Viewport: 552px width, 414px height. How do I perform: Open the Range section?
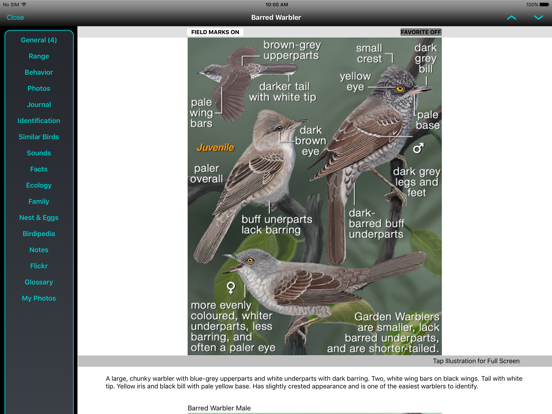tap(39, 56)
